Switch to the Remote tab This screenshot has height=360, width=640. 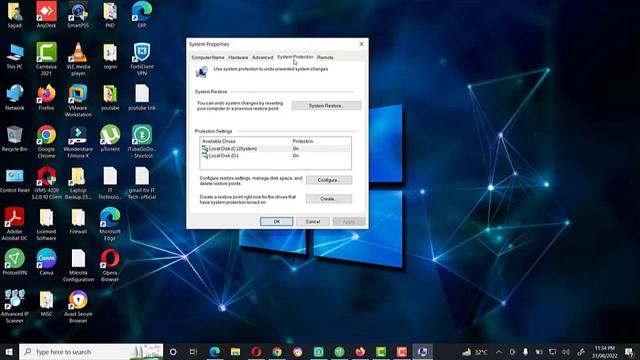pos(325,58)
